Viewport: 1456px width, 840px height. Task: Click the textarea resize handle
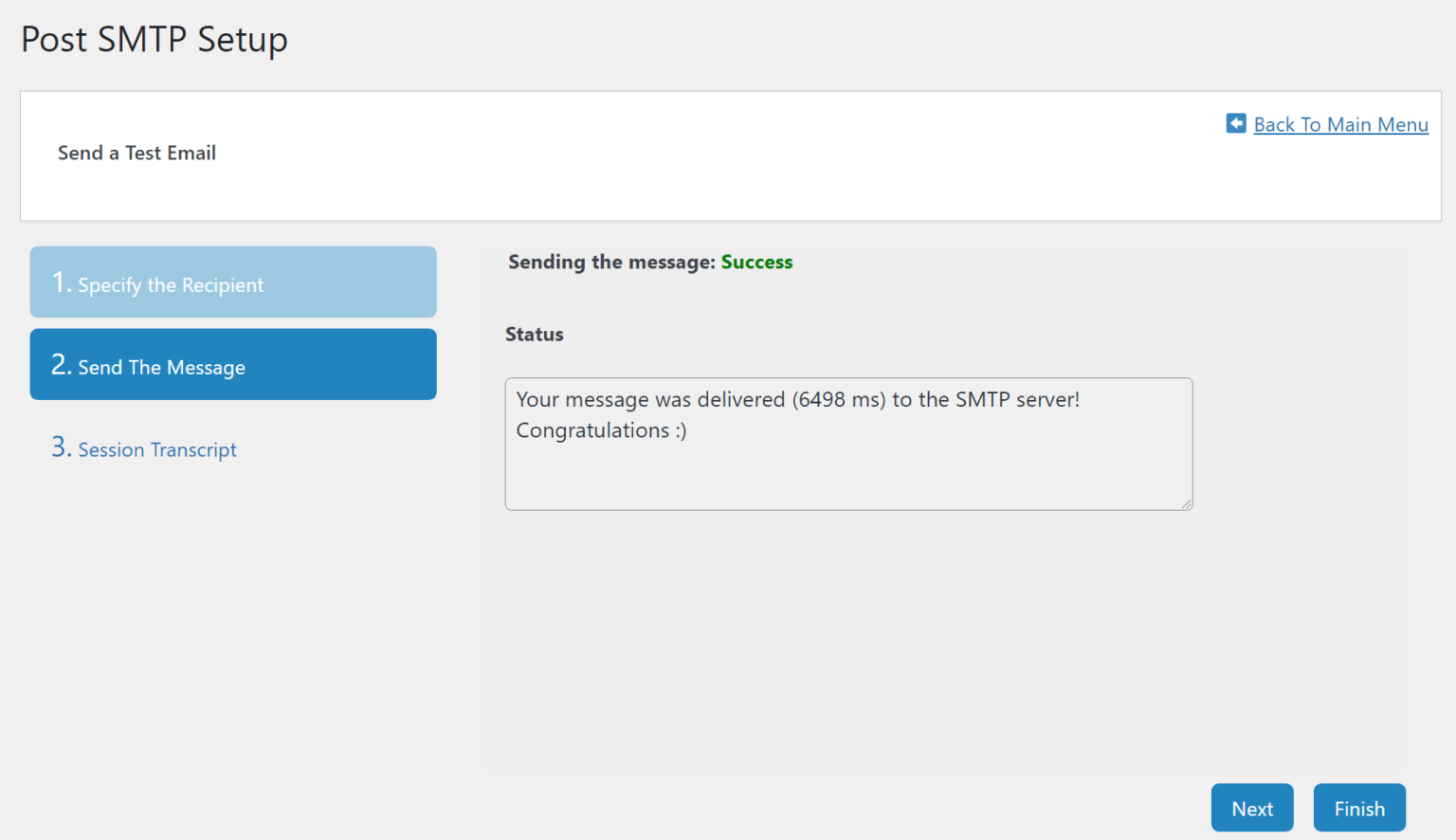[1186, 503]
